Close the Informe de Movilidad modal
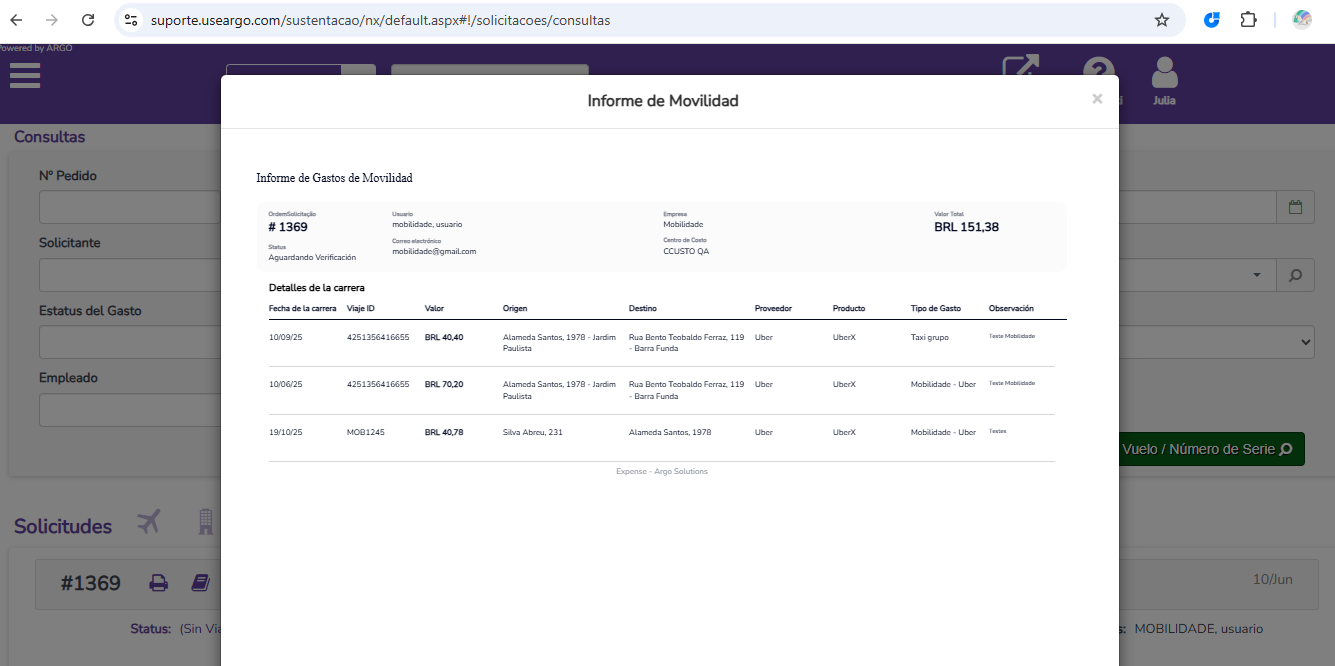Viewport: 1335px width, 666px height. [x=1097, y=99]
